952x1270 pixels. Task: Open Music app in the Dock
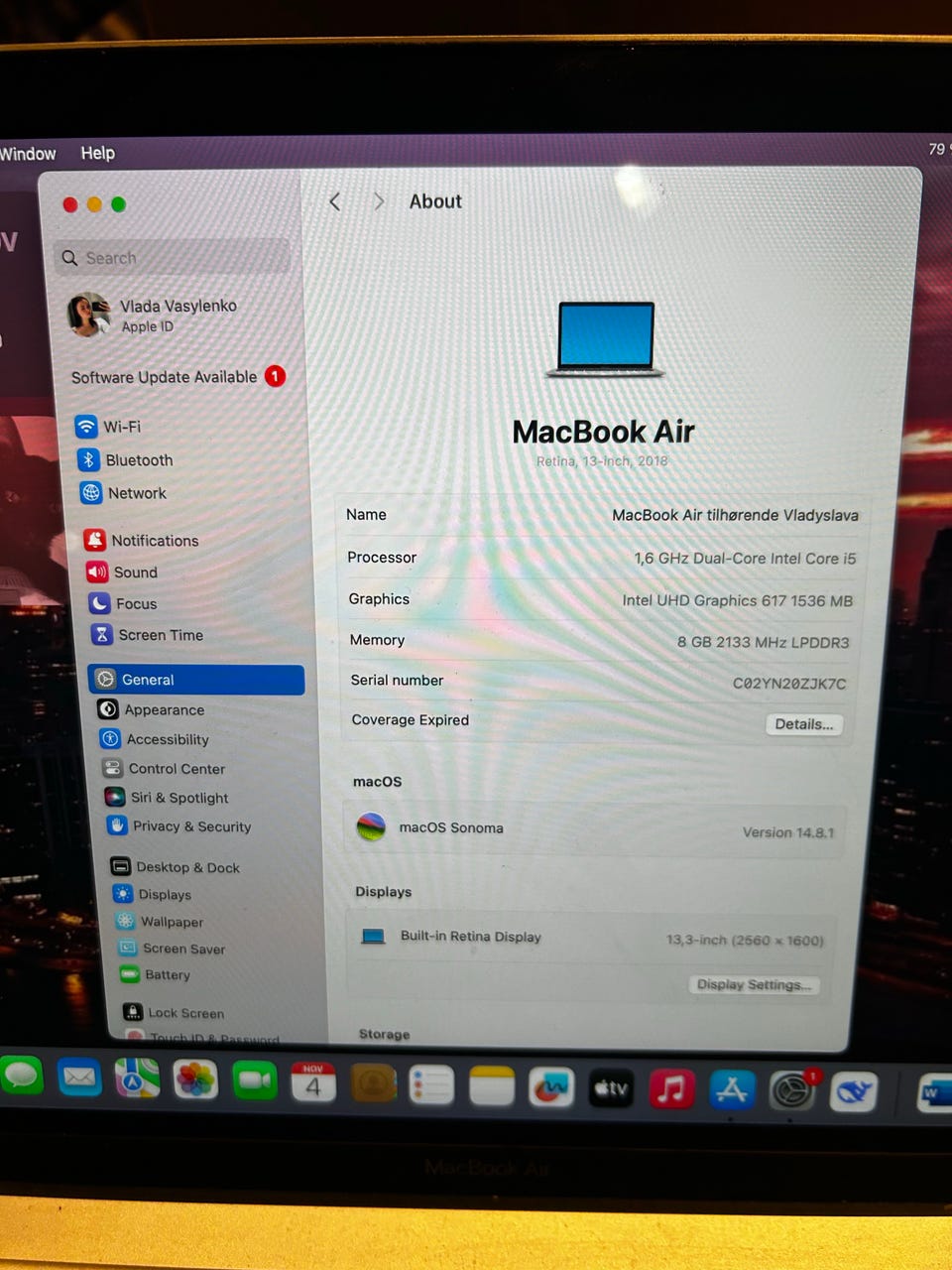click(x=671, y=1089)
